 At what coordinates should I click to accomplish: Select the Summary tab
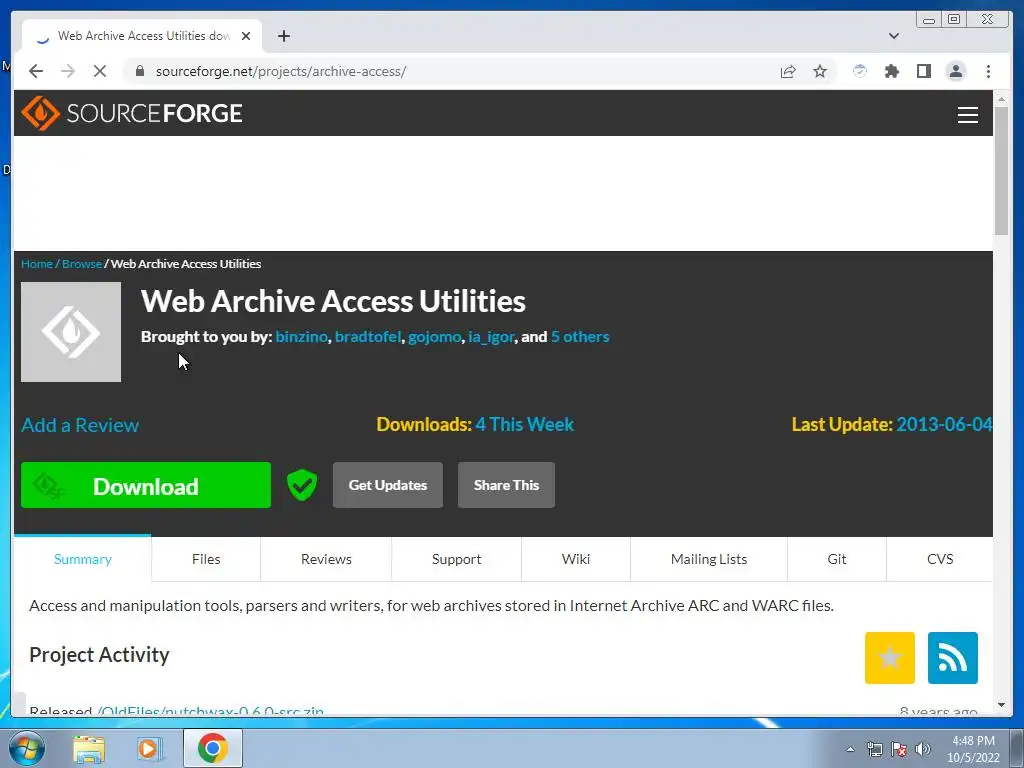coord(82,559)
